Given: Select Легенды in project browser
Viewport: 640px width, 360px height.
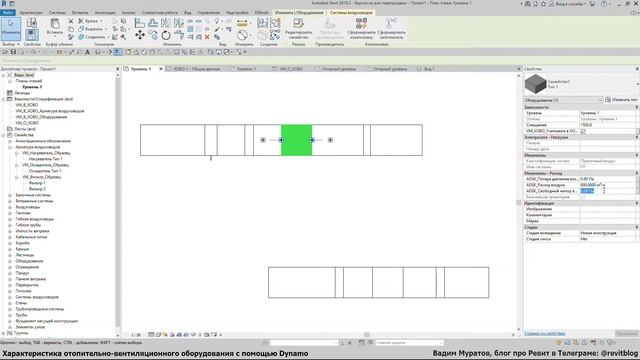Looking at the screenshot, I should pos(22,93).
